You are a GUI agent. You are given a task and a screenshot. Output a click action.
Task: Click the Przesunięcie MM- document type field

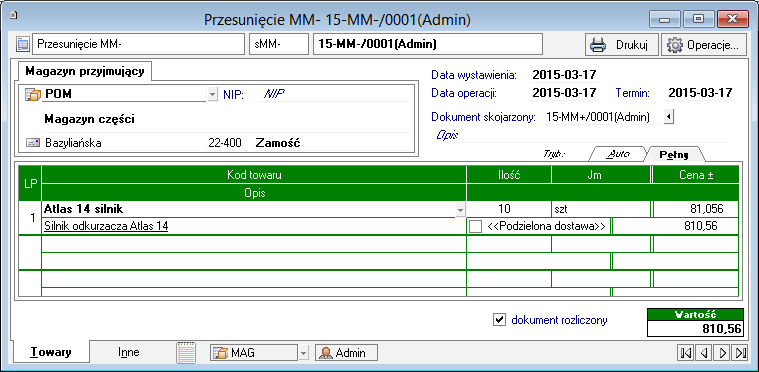coord(138,45)
